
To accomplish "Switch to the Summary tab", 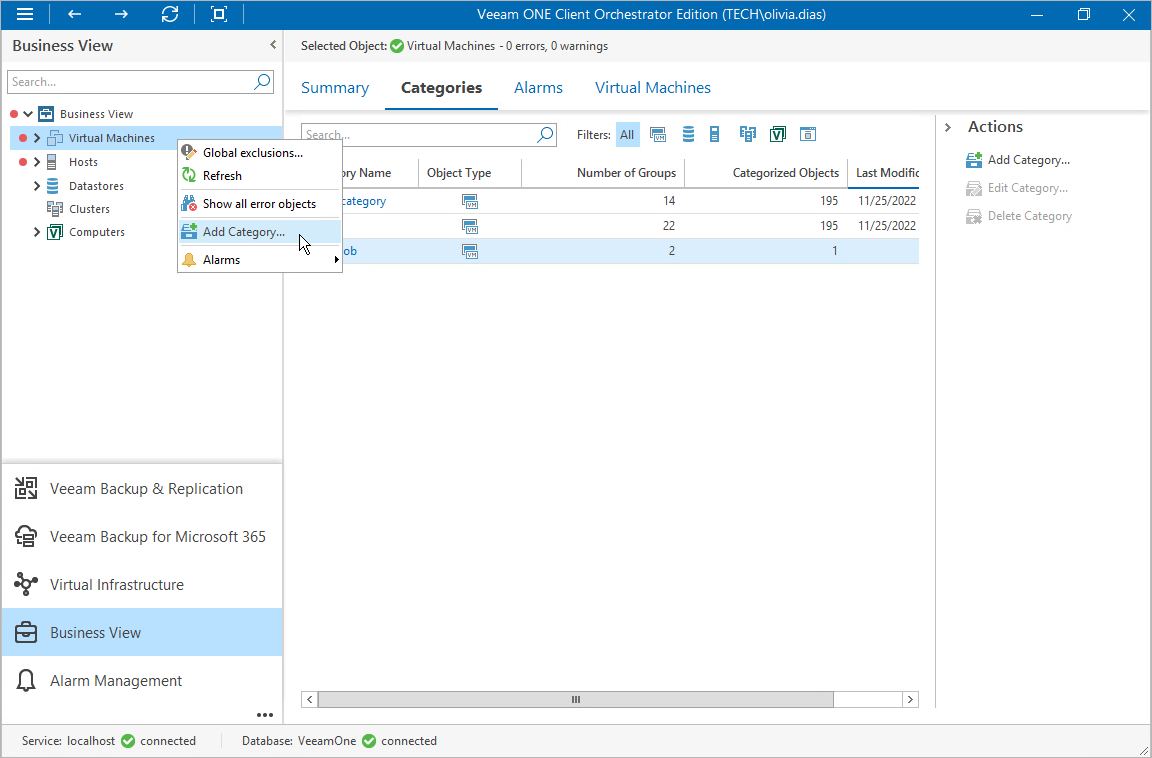I will pos(334,87).
